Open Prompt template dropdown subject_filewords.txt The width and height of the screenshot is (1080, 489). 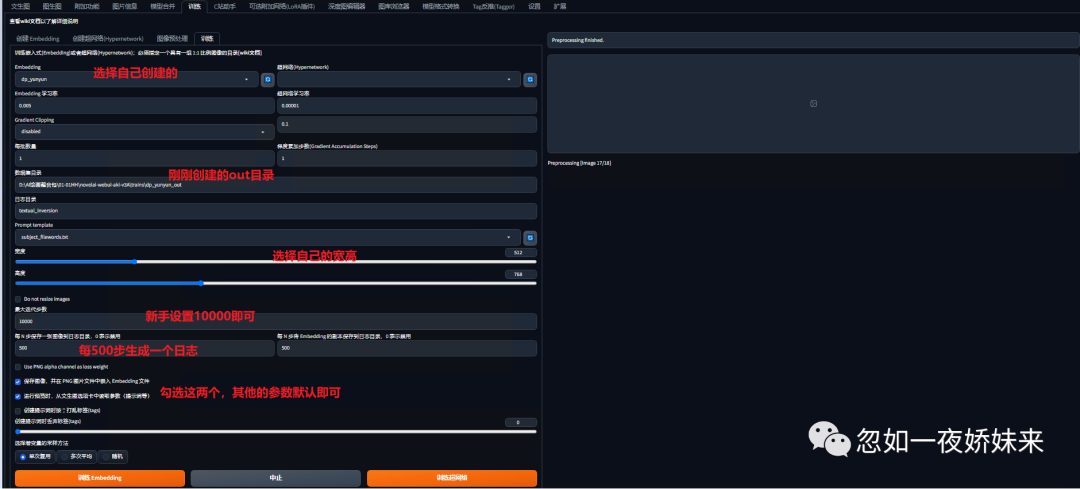pos(268,237)
